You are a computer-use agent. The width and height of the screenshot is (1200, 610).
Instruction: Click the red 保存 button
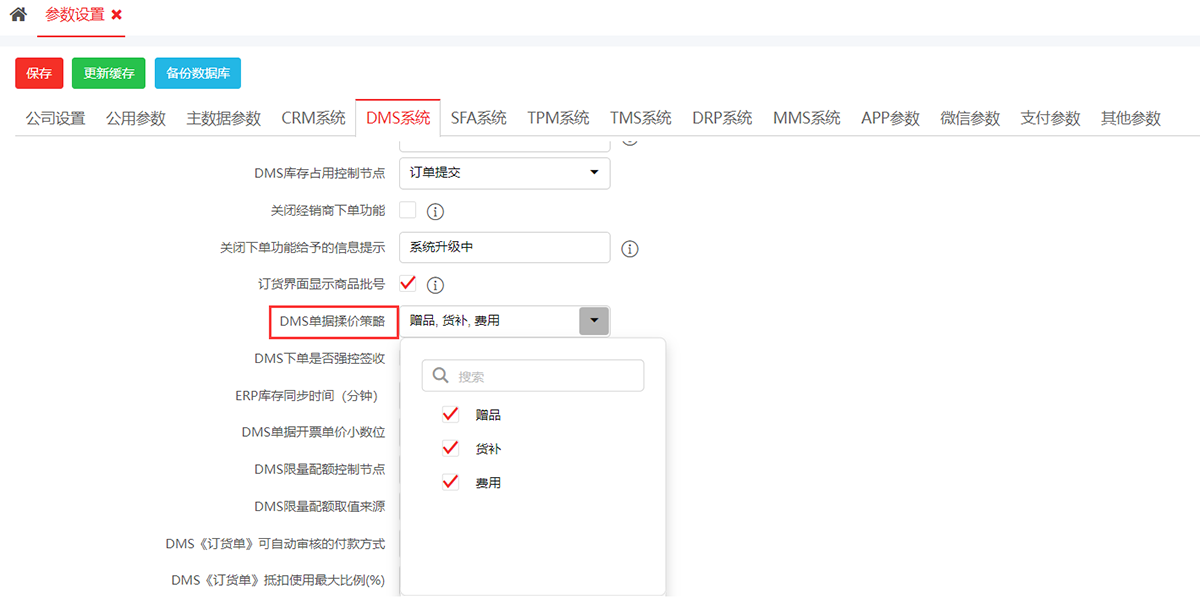click(x=39, y=73)
